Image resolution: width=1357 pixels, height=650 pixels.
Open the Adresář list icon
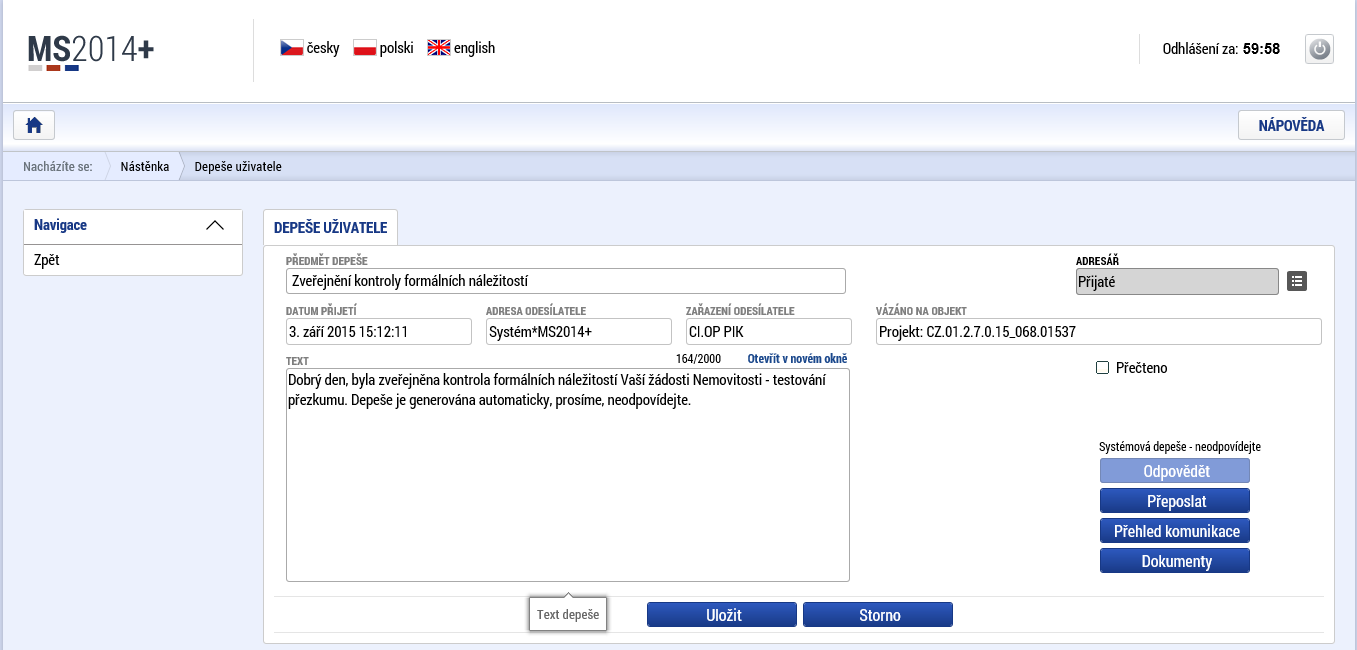(1297, 282)
